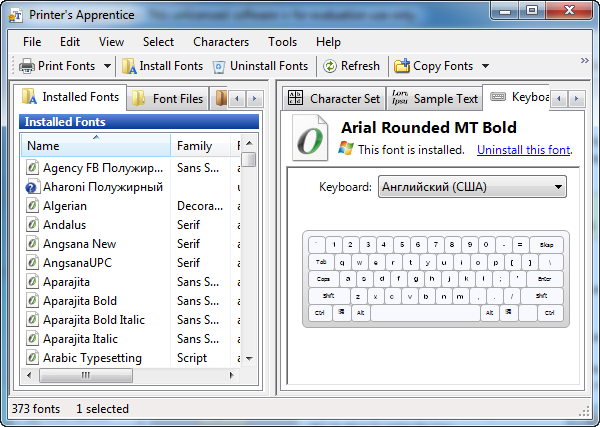The height and width of the screenshot is (427, 600).
Task: Click the green Refresh icon
Action: (329, 66)
